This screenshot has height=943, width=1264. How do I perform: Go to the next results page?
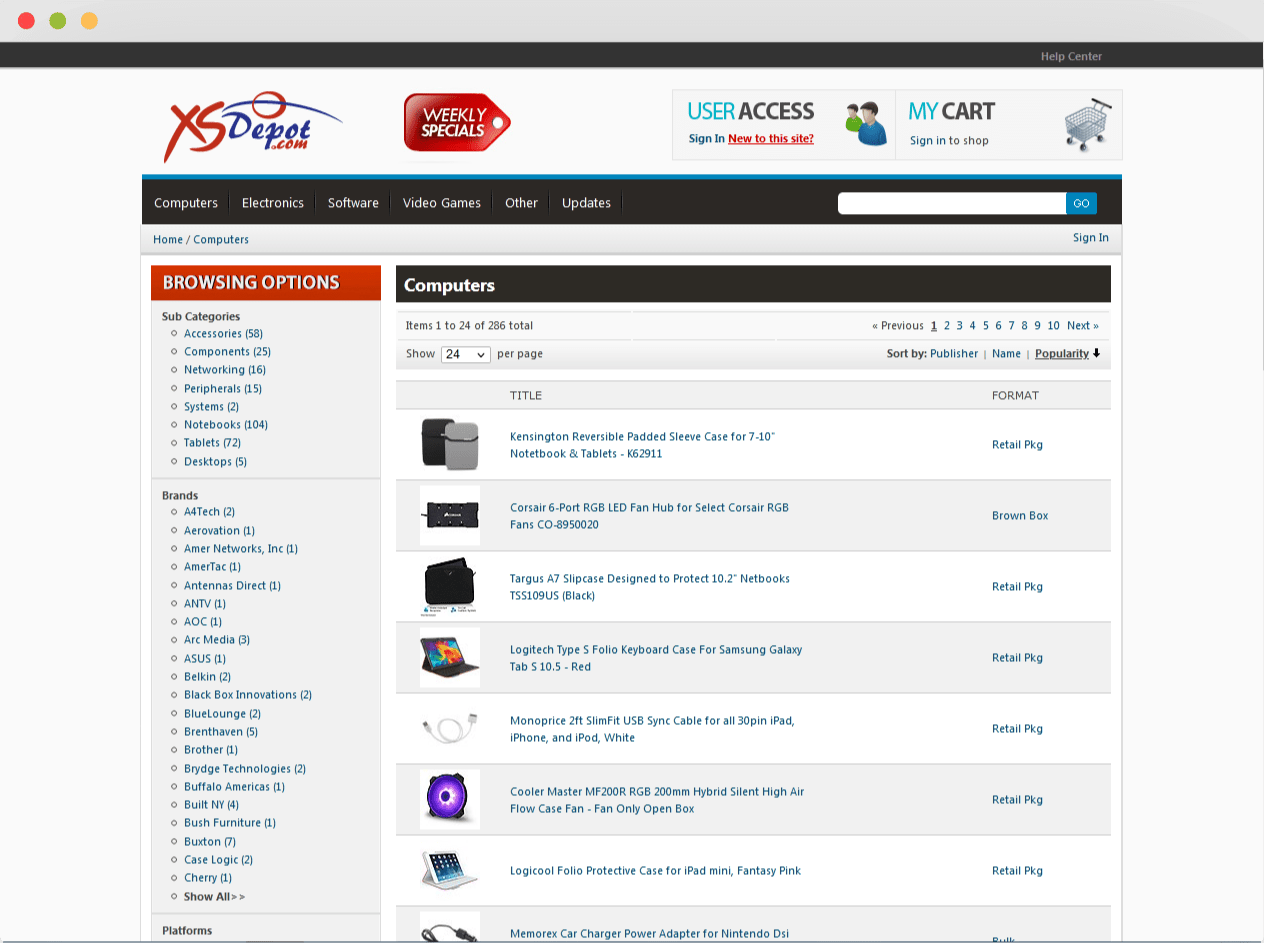coord(1083,326)
